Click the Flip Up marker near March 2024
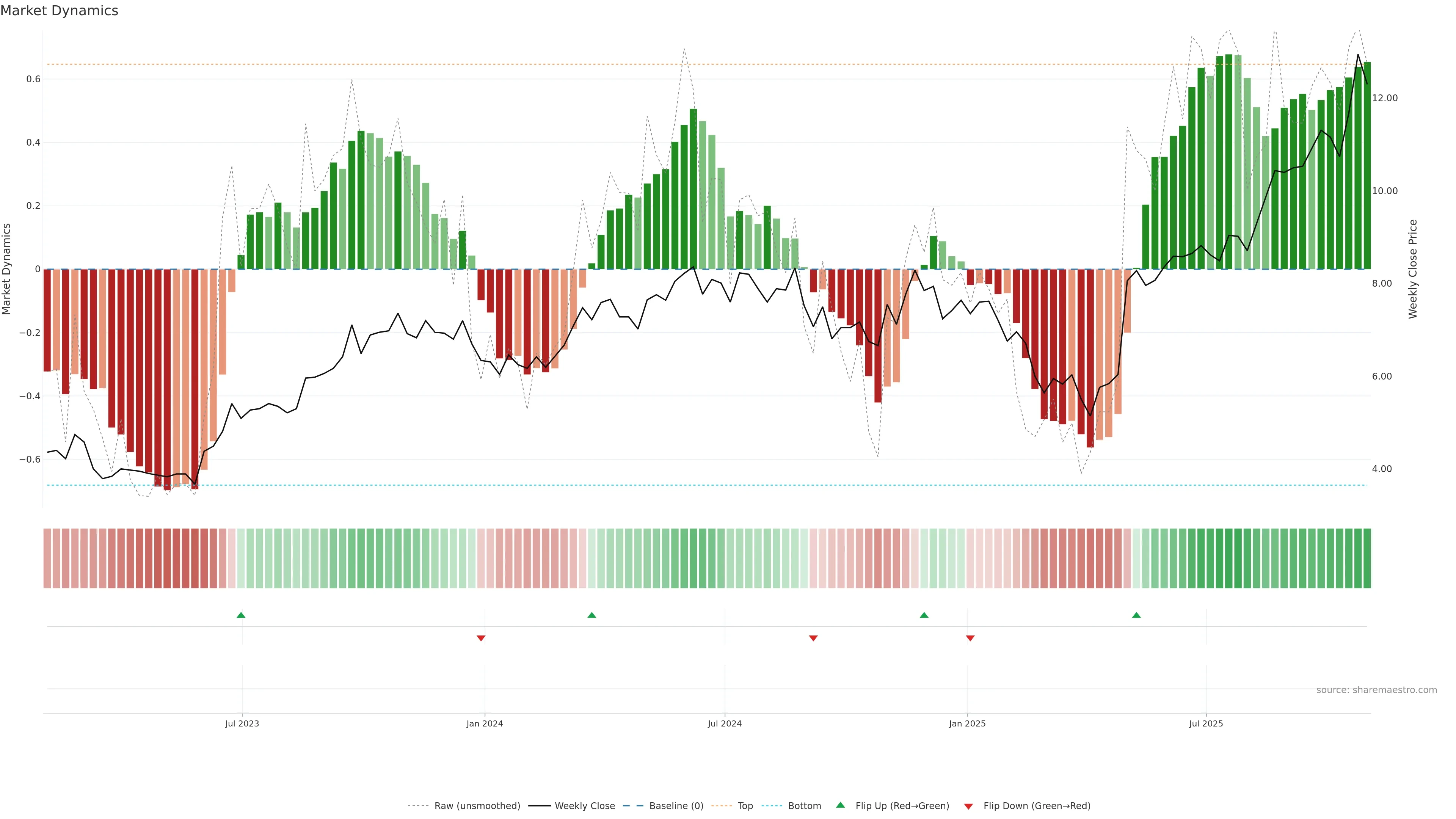 592,615
